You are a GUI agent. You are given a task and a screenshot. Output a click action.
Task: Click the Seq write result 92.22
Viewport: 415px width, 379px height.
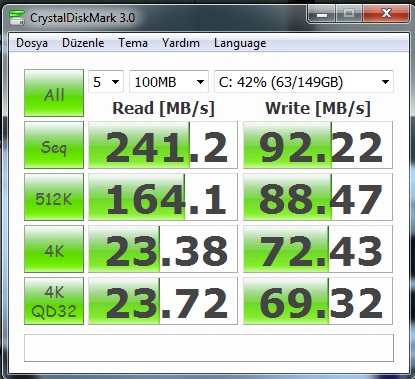318,145
